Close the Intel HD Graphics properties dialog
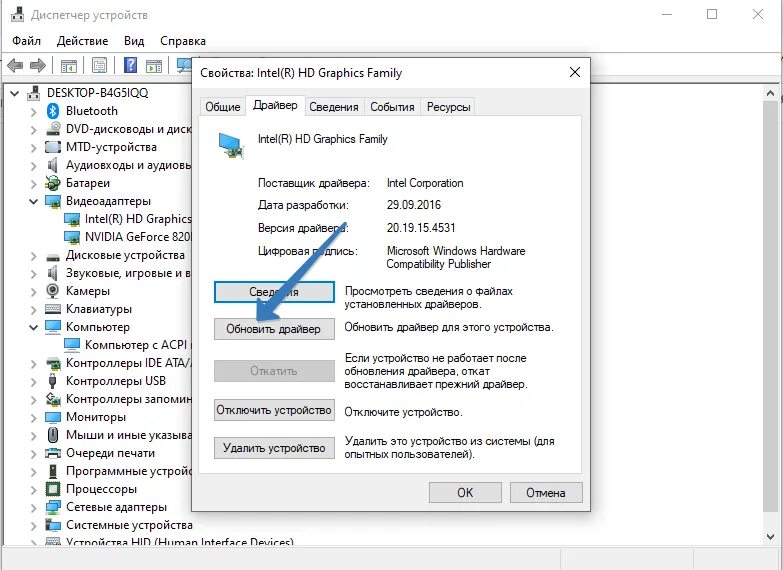 575,72
